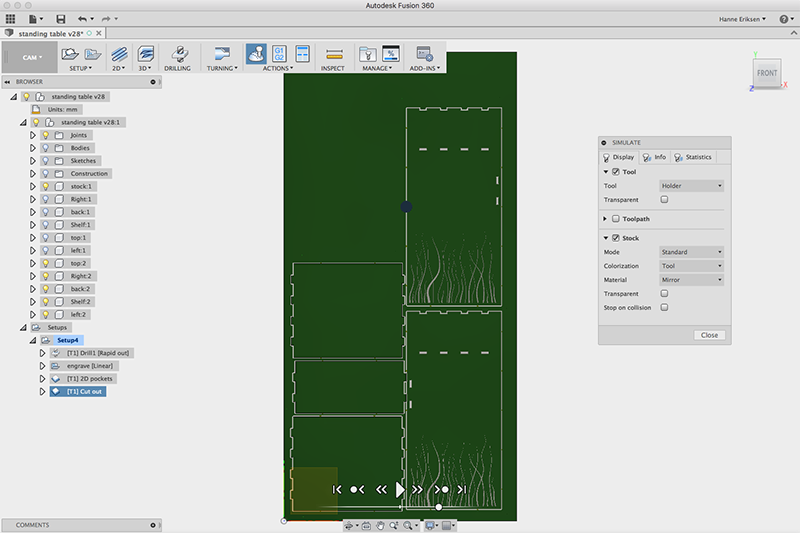Expand the Toolpath section

[605, 219]
